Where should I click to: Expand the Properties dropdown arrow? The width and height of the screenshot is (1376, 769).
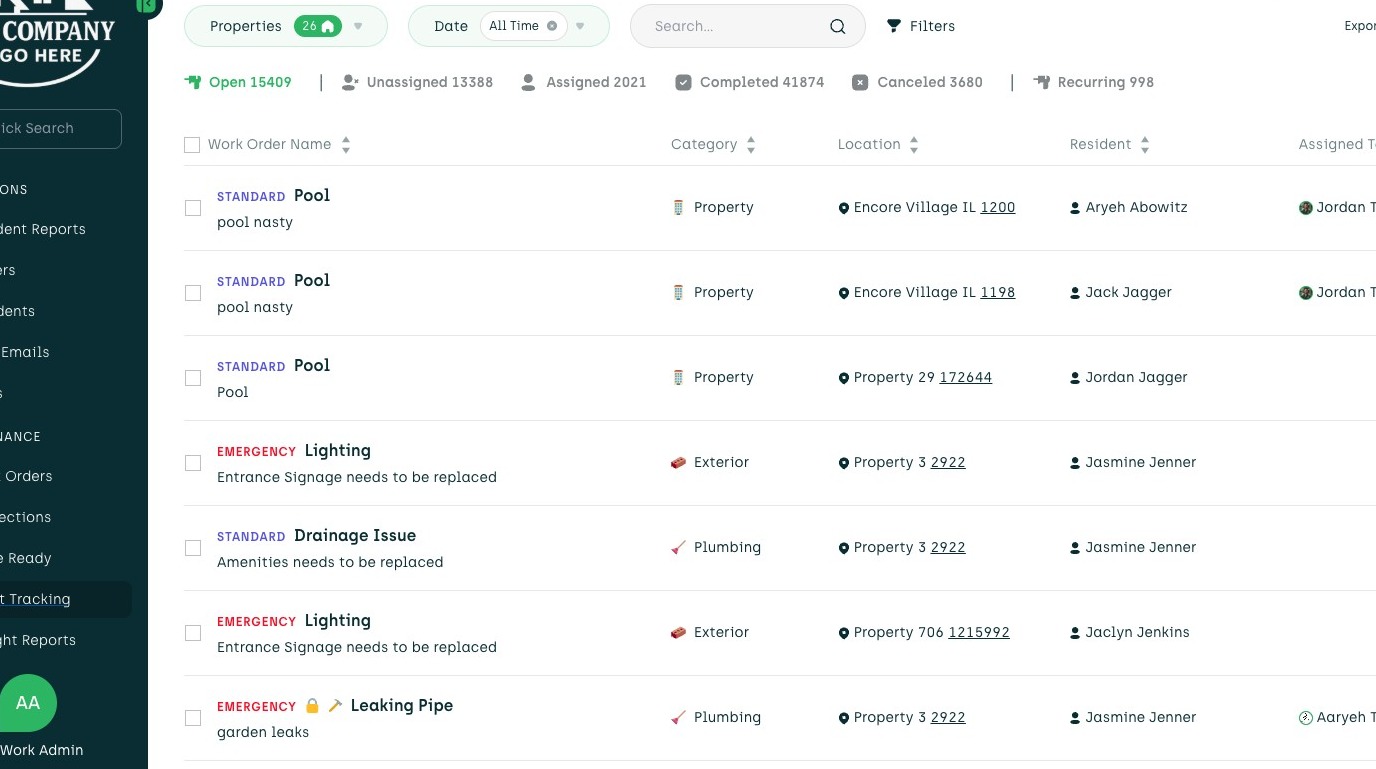coord(358,26)
